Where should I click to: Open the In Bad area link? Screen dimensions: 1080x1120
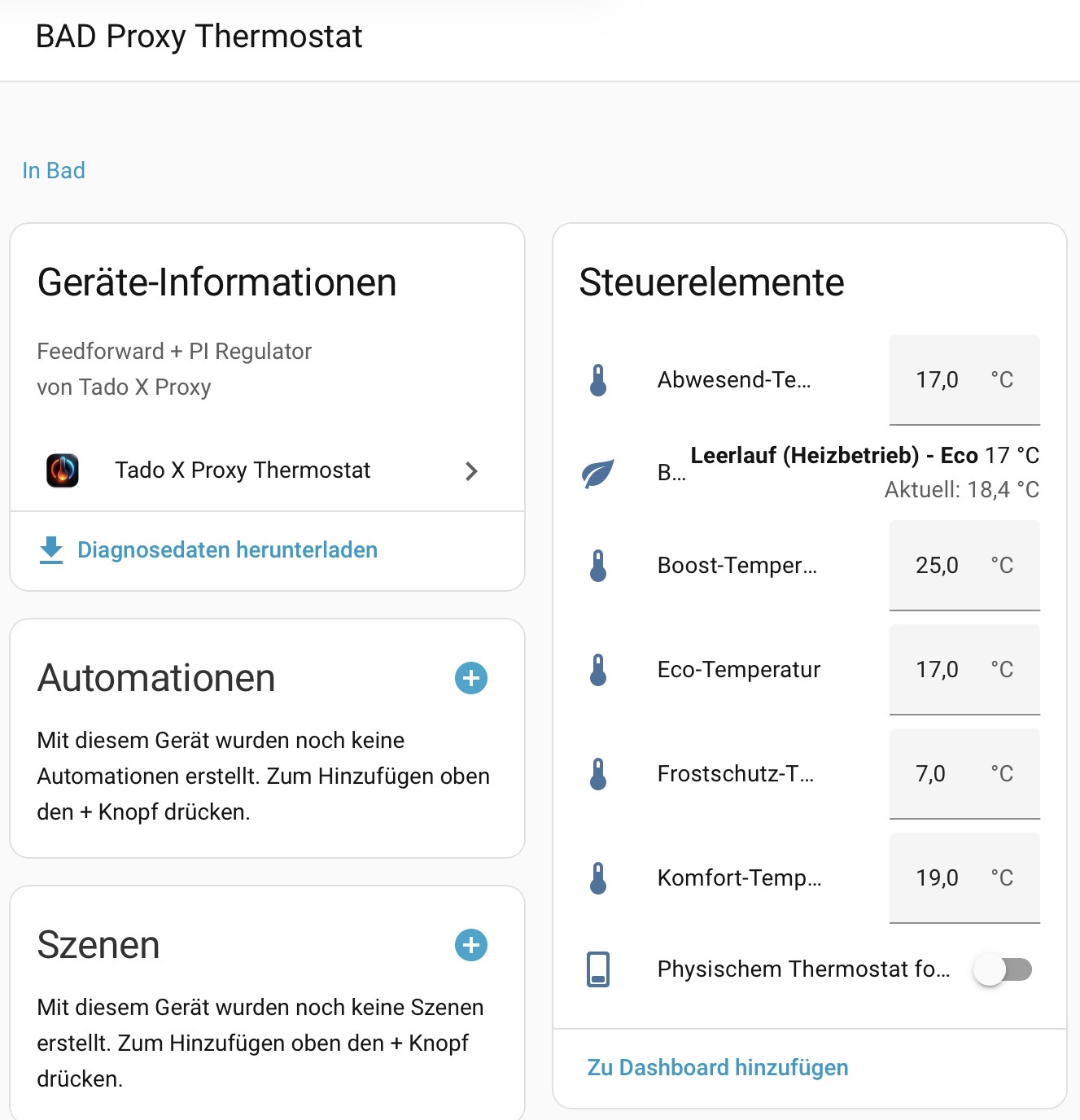coord(54,171)
